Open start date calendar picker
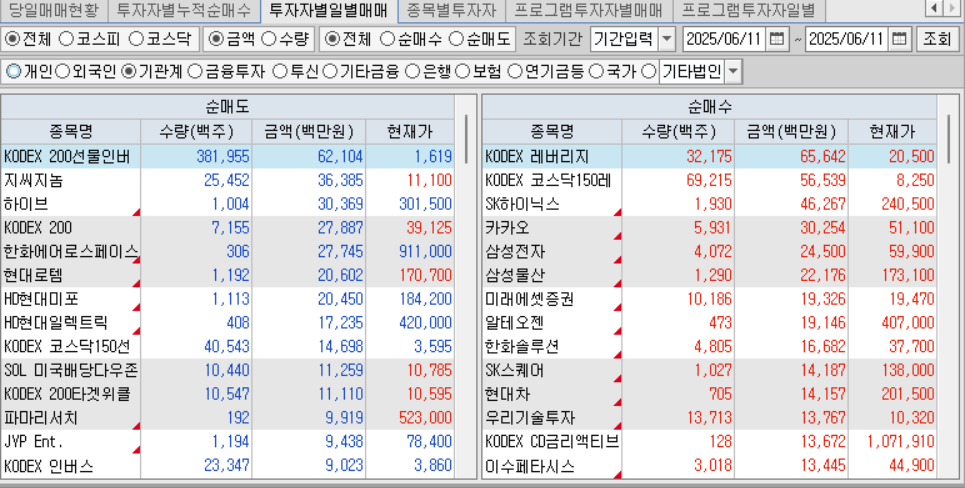 point(777,40)
